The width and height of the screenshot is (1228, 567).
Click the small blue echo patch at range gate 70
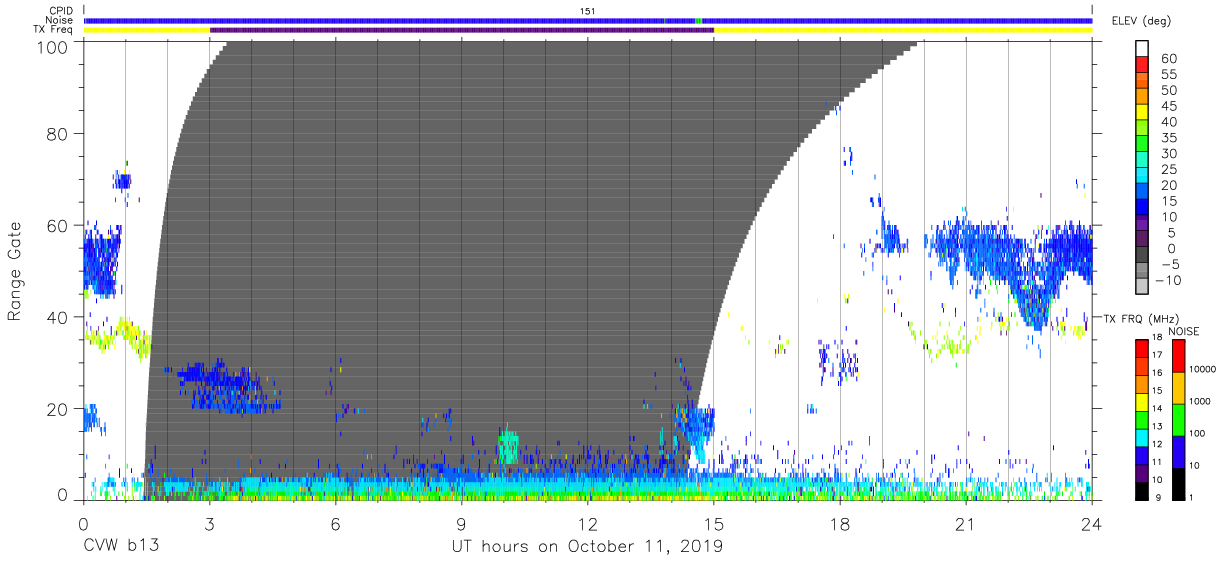pos(122,180)
